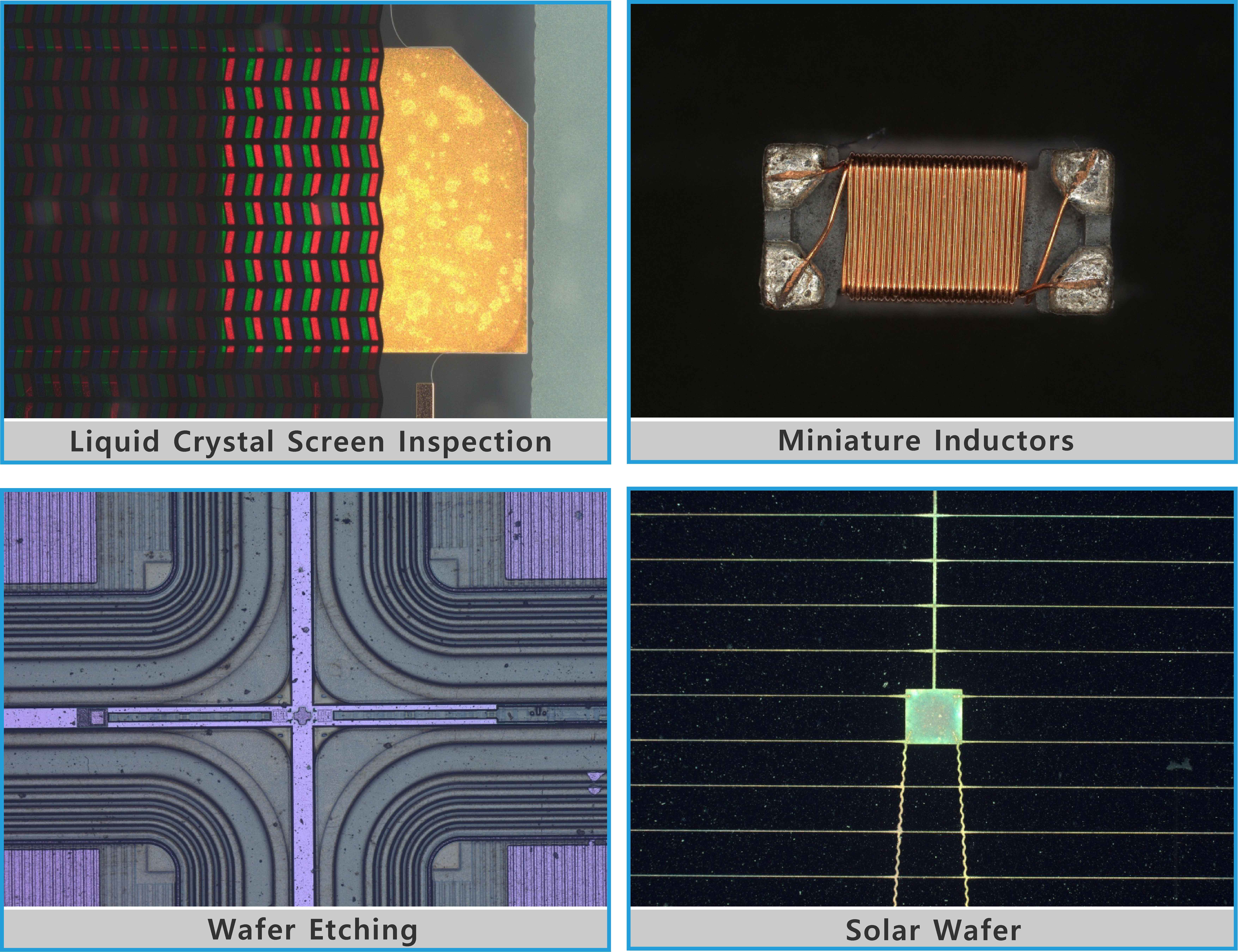Click the Miniature Inductors caption
Screen dimensions: 1238x952
(x=926, y=440)
